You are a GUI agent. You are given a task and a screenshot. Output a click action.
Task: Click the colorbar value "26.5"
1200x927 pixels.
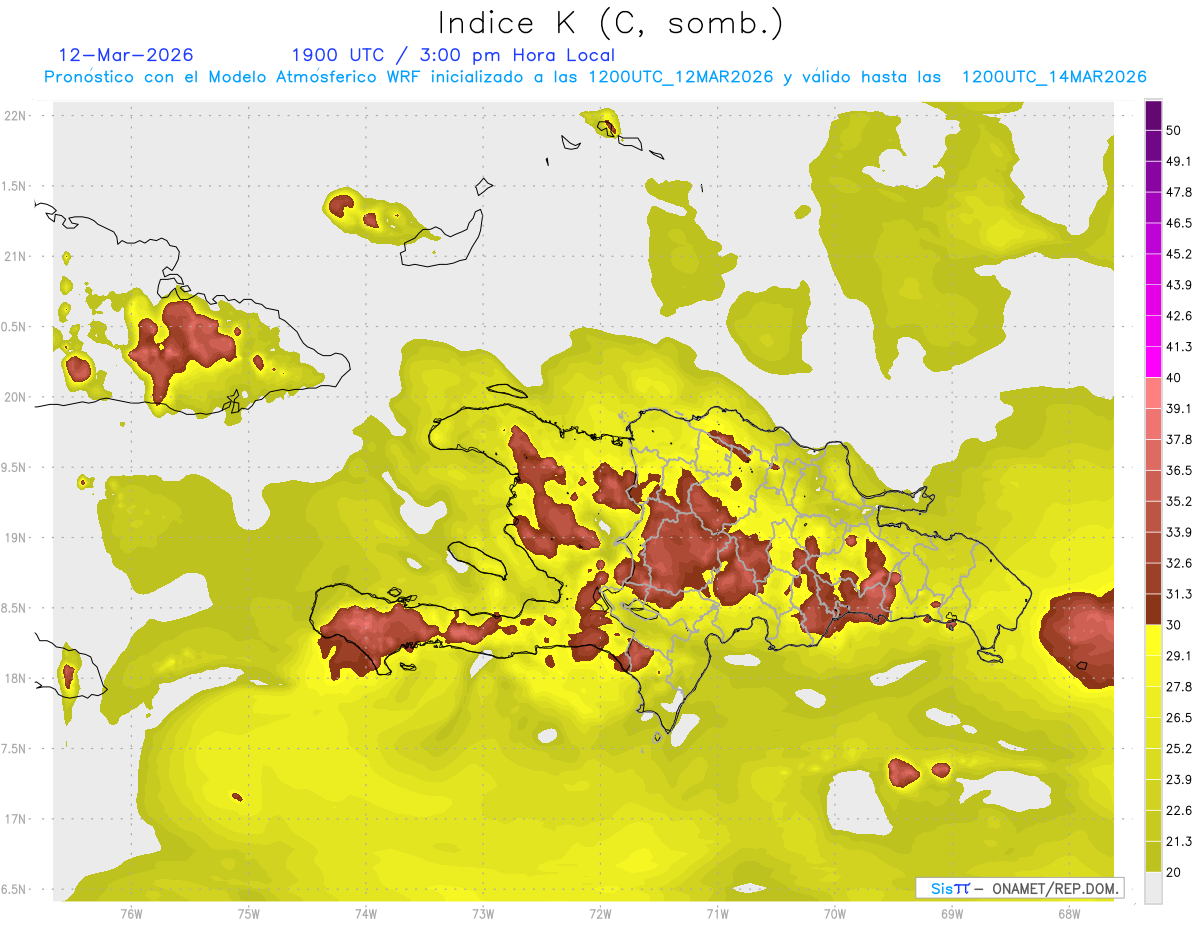point(1179,717)
